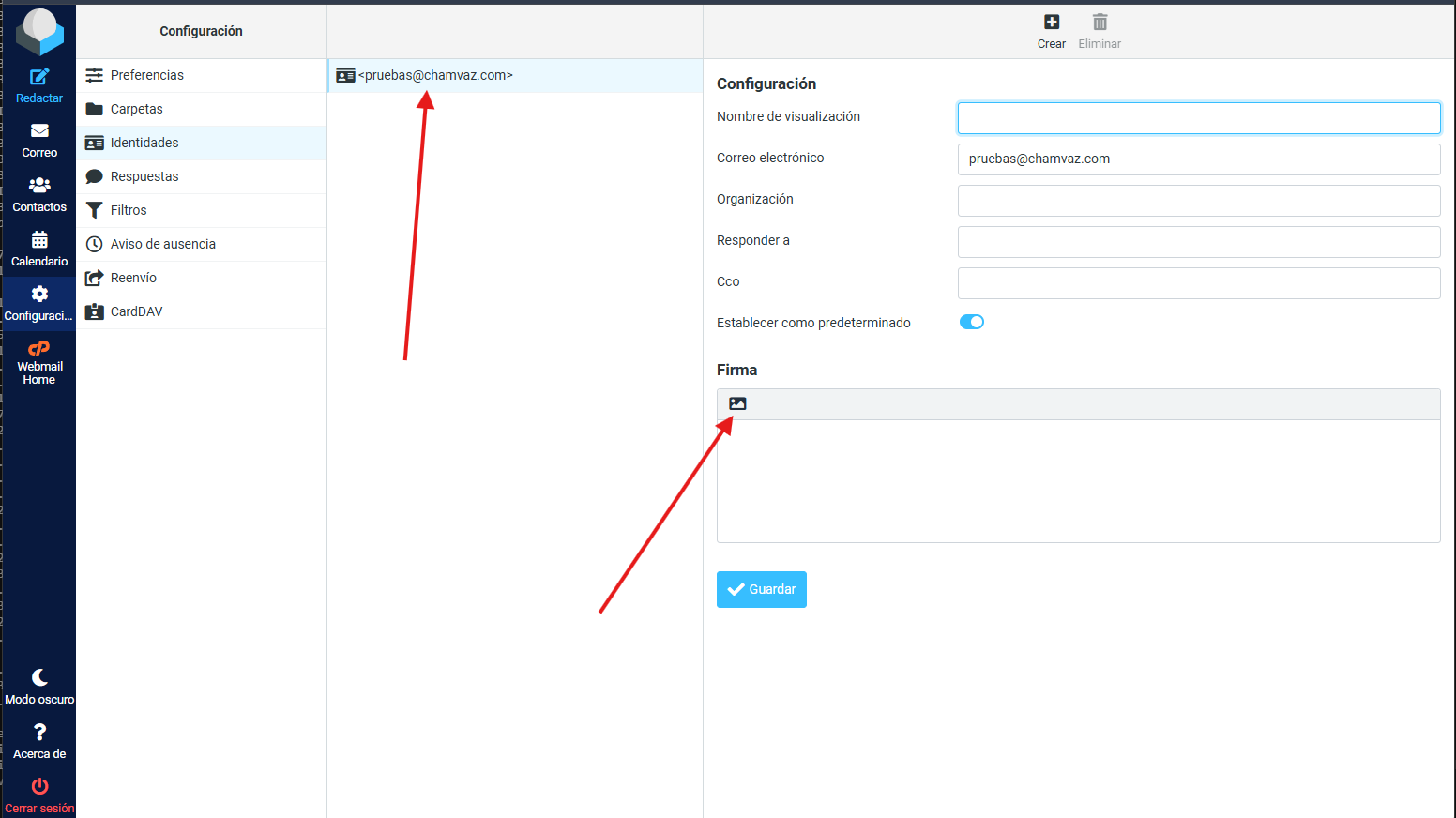The image size is (1456, 818).
Task: Open the Correo mail view
Action: point(39,131)
